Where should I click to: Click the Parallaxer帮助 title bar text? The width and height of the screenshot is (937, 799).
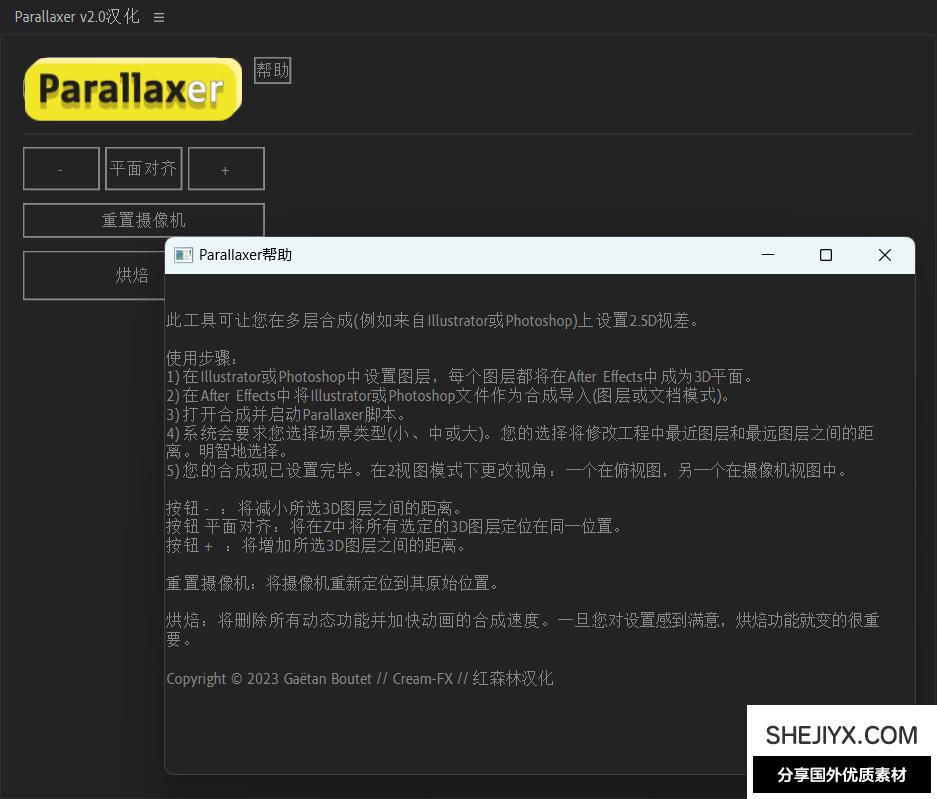click(245, 255)
